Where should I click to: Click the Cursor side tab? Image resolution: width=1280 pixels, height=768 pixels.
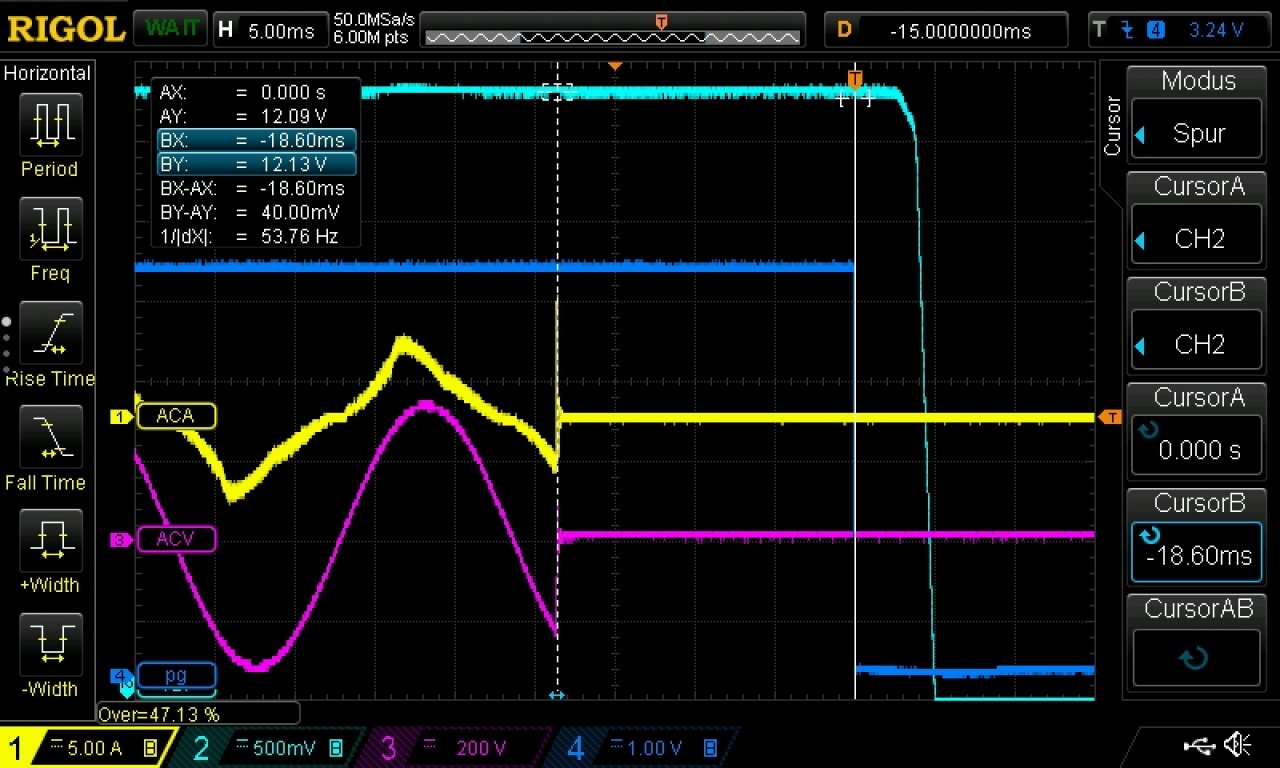[x=1112, y=126]
